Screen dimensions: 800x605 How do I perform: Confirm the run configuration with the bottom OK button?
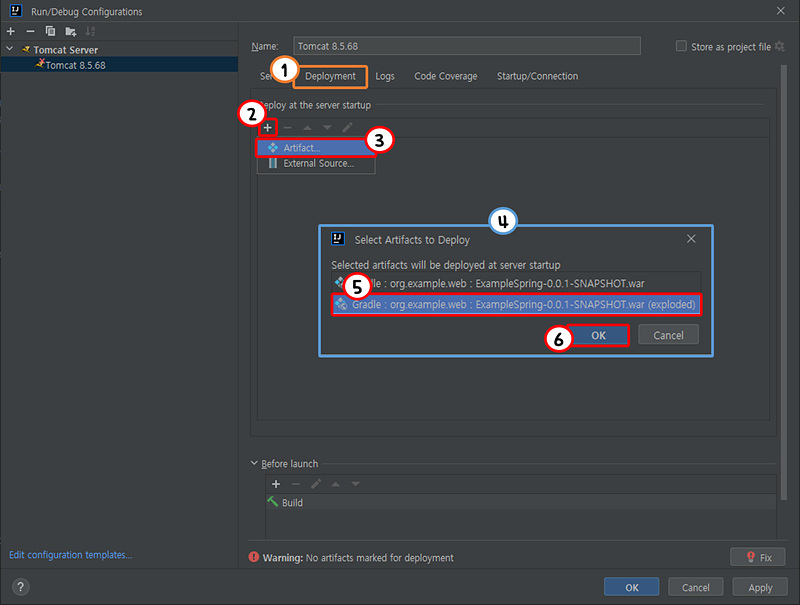pyautogui.click(x=632, y=587)
